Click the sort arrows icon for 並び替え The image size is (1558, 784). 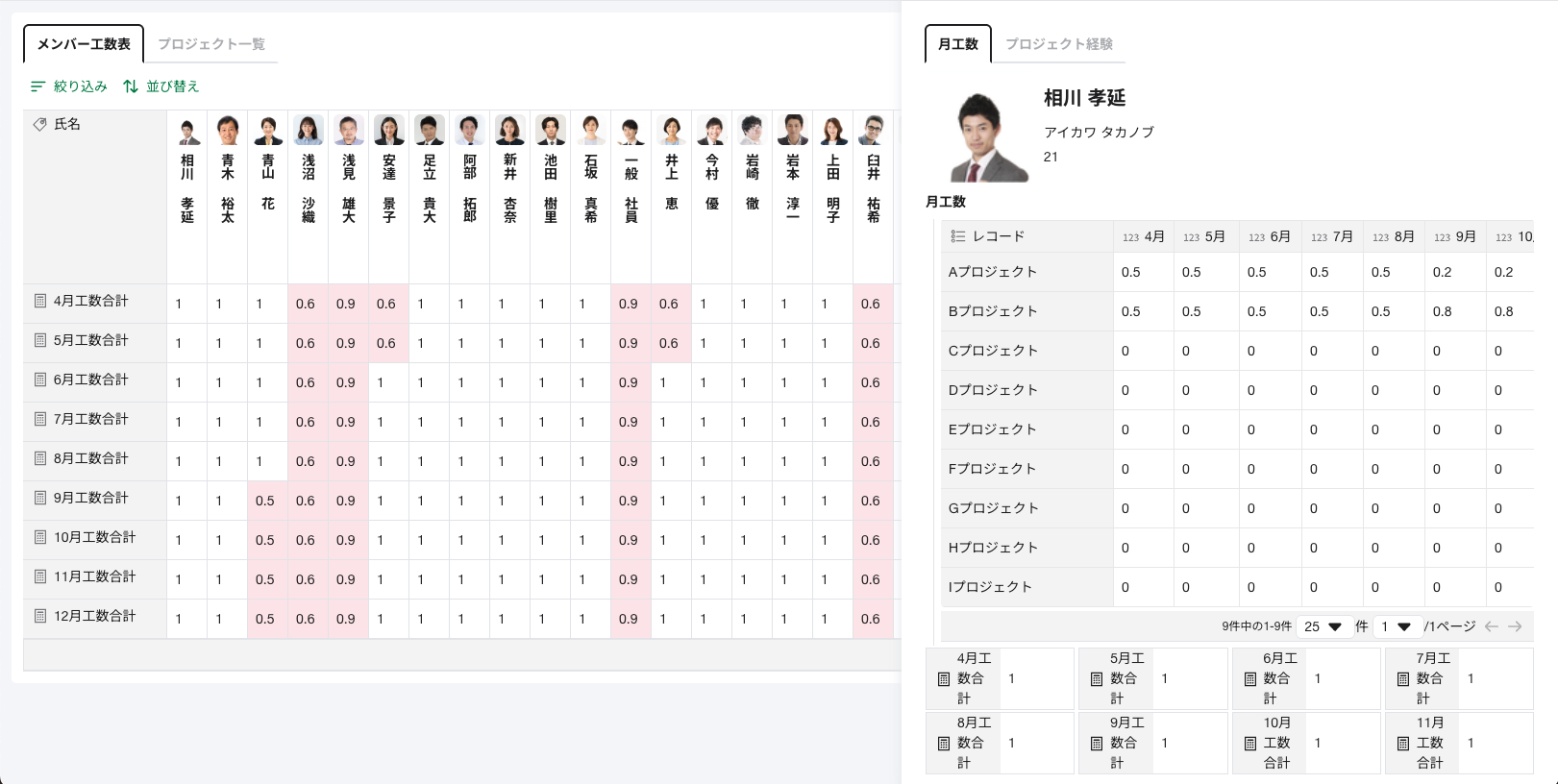pyautogui.click(x=131, y=86)
